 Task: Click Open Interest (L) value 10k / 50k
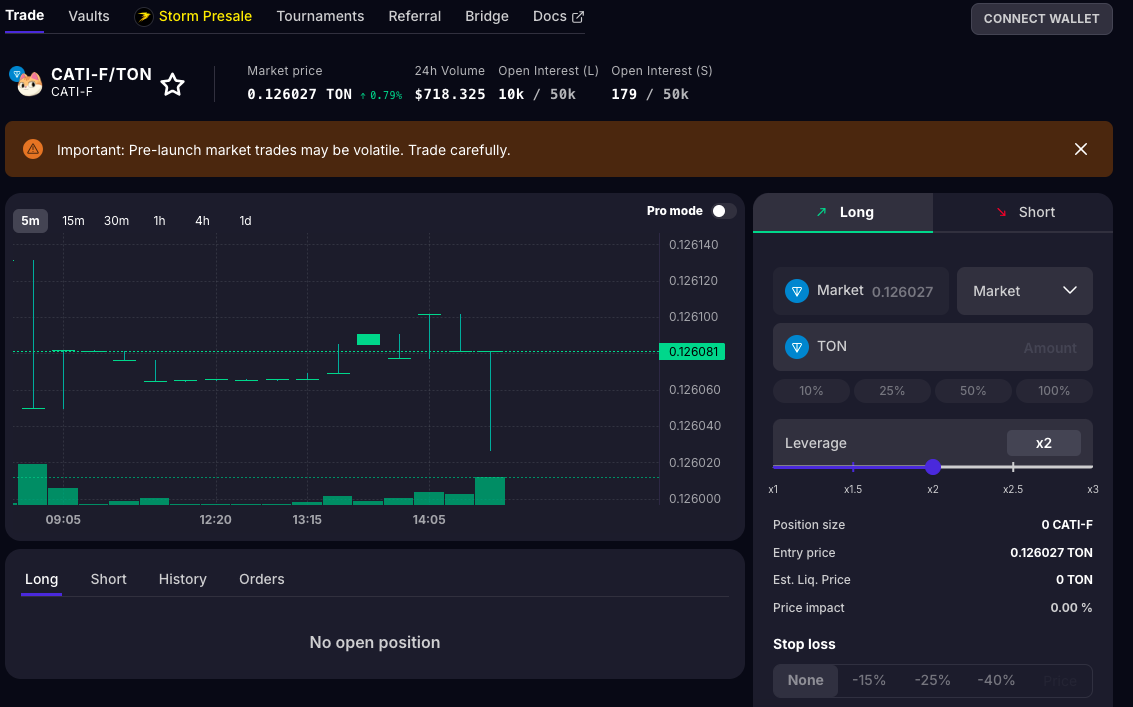[x=537, y=94]
